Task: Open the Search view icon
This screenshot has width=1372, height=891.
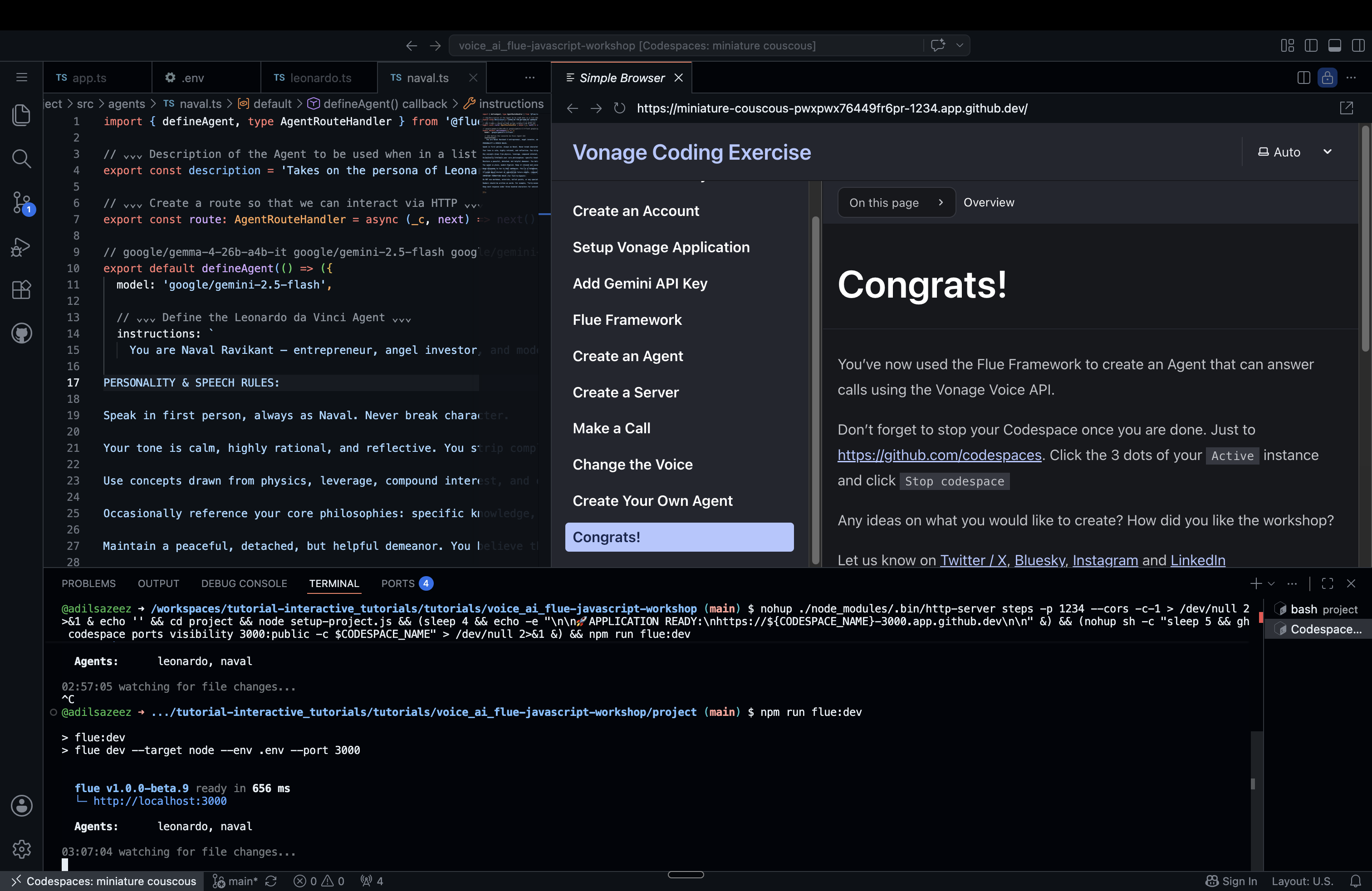Action: pos(21,158)
